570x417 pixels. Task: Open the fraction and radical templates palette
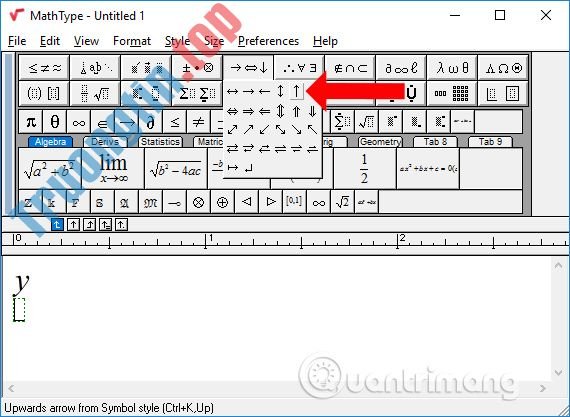(x=95, y=93)
